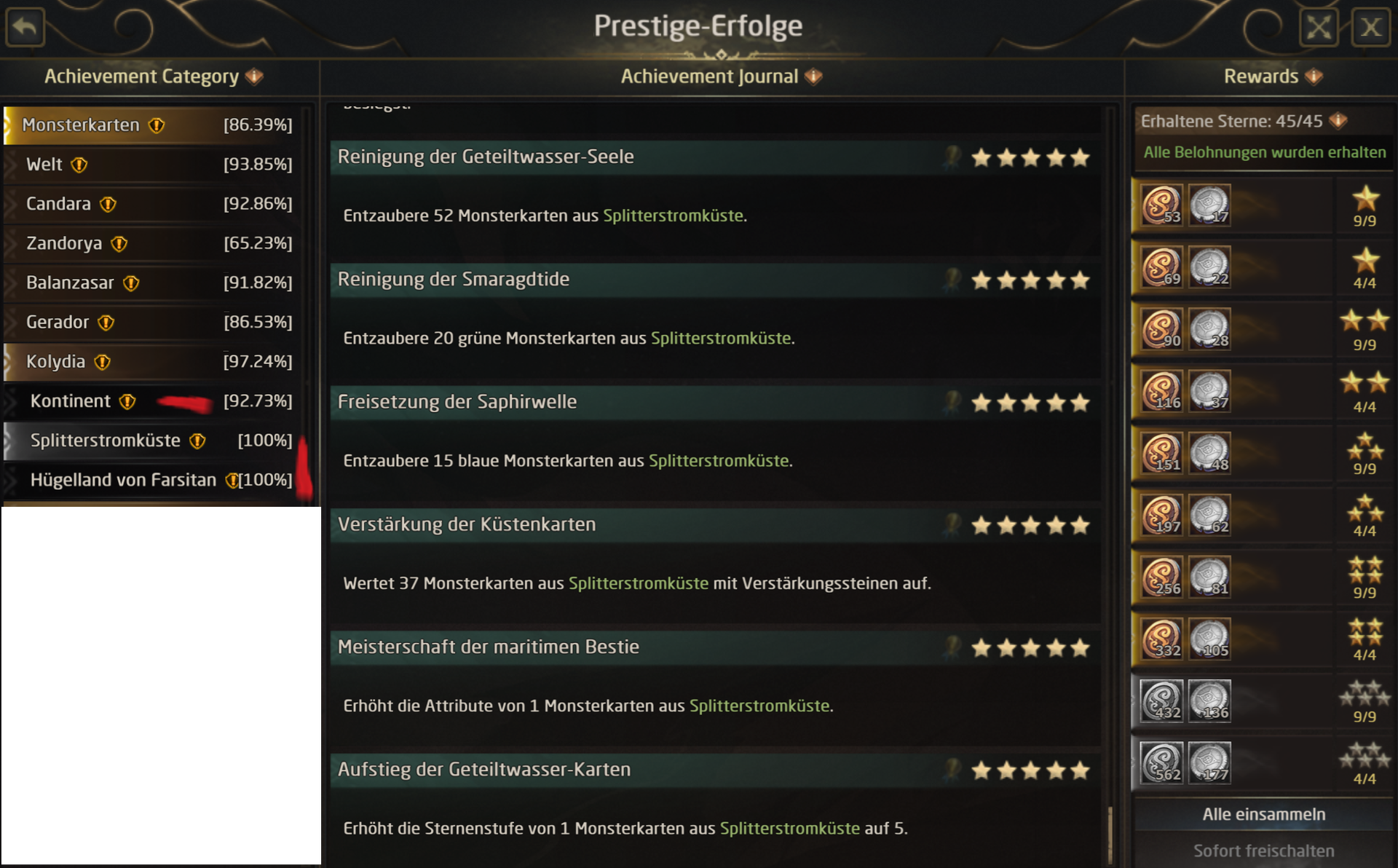Expand the Kontinent category
1398x868 pixels.
[x=71, y=401]
